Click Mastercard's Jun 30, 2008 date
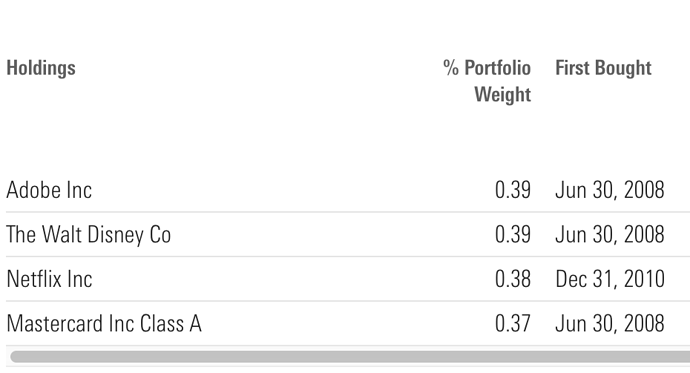The height and width of the screenshot is (373, 690). [x=610, y=323]
